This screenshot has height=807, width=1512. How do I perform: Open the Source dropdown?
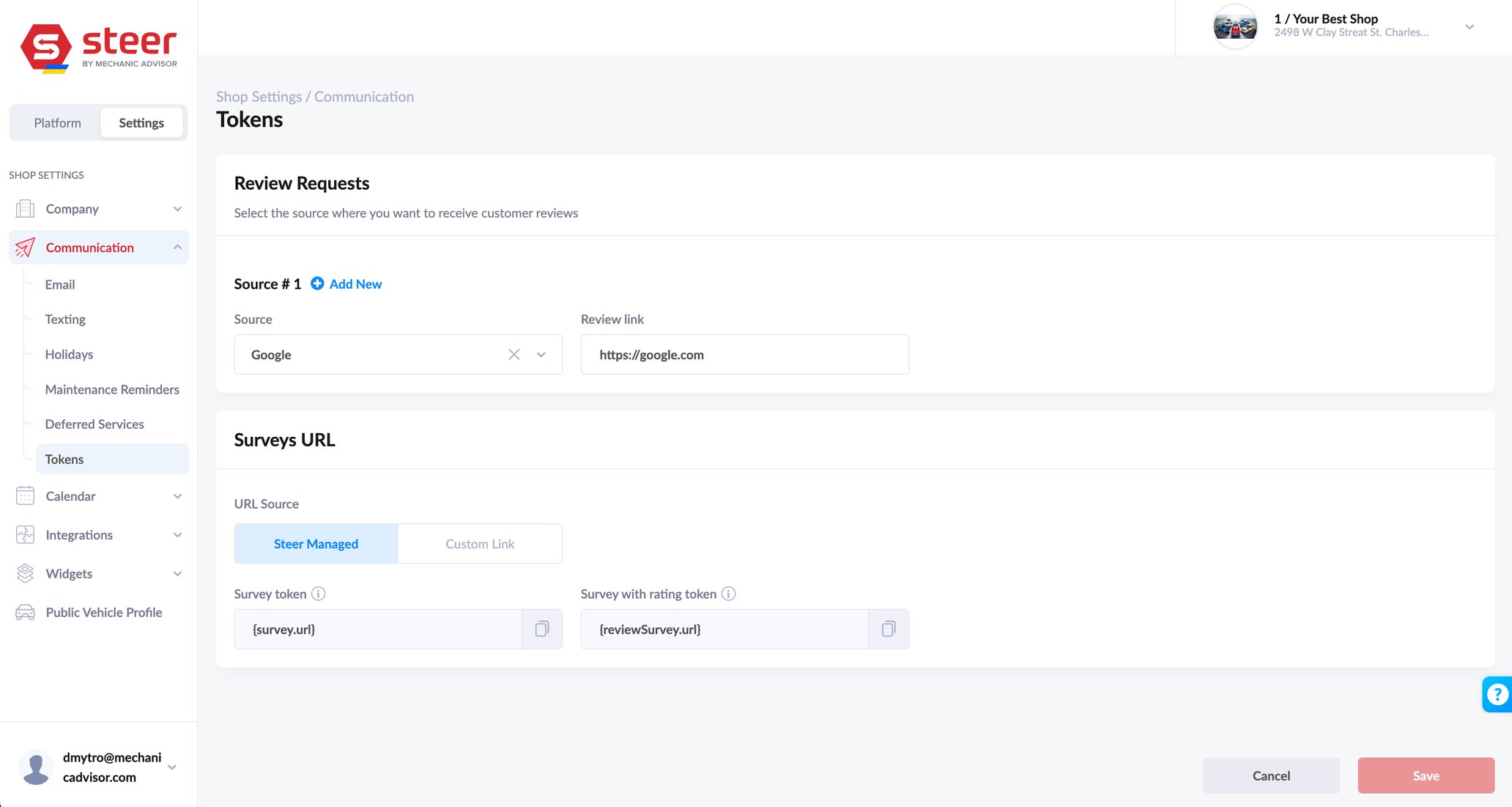coord(541,354)
